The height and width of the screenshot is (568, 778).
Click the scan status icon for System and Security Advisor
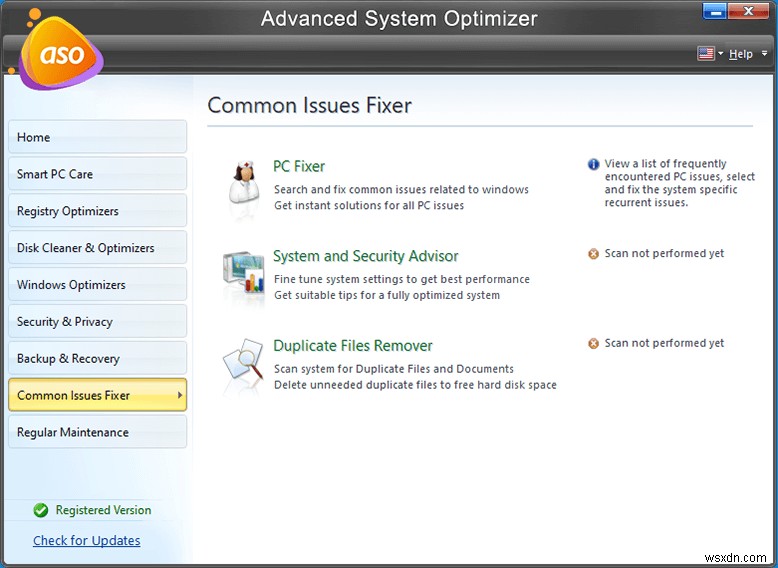[594, 254]
